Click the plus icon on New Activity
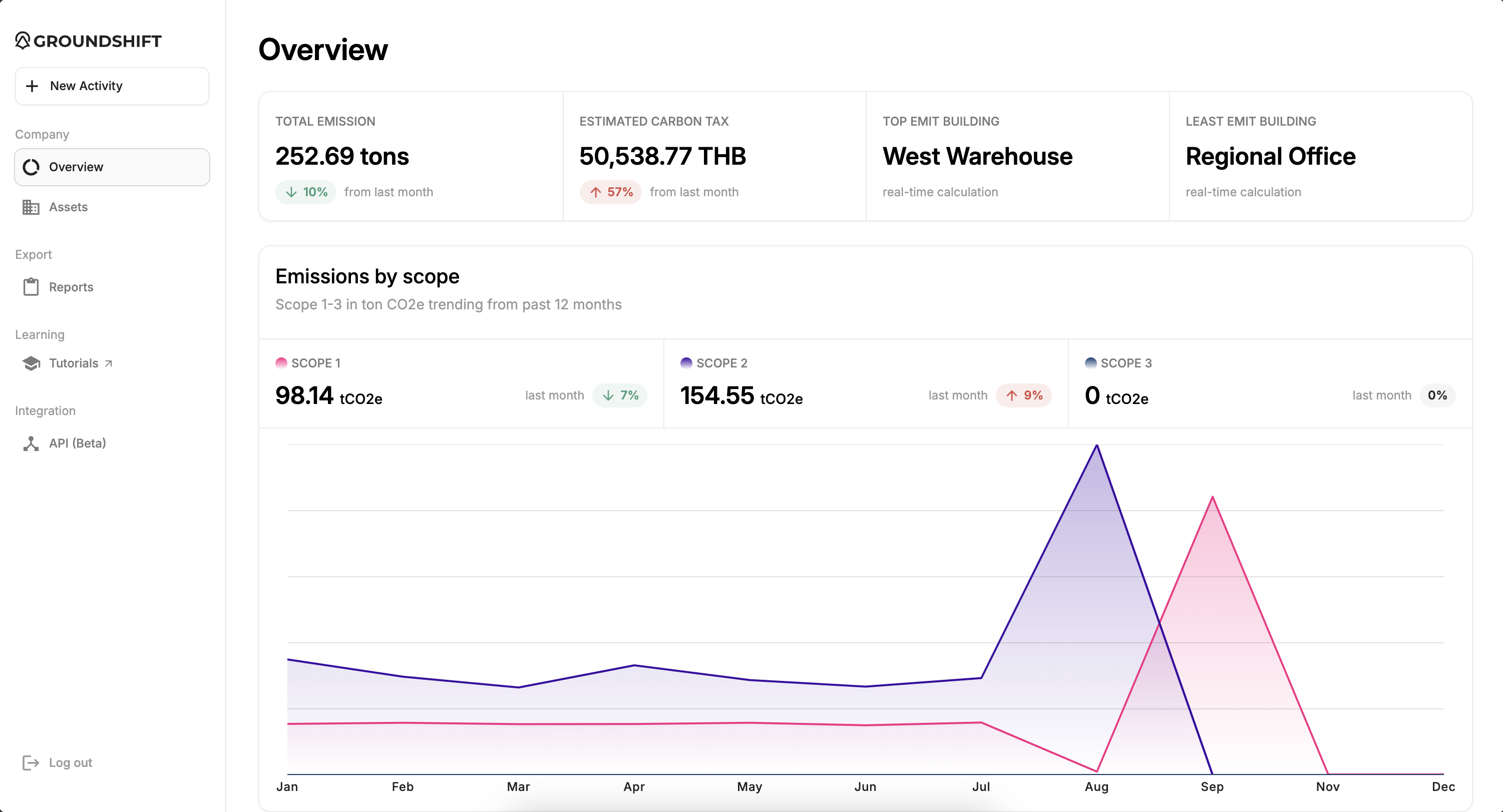Screen dimensions: 1503x812 click(x=32, y=86)
